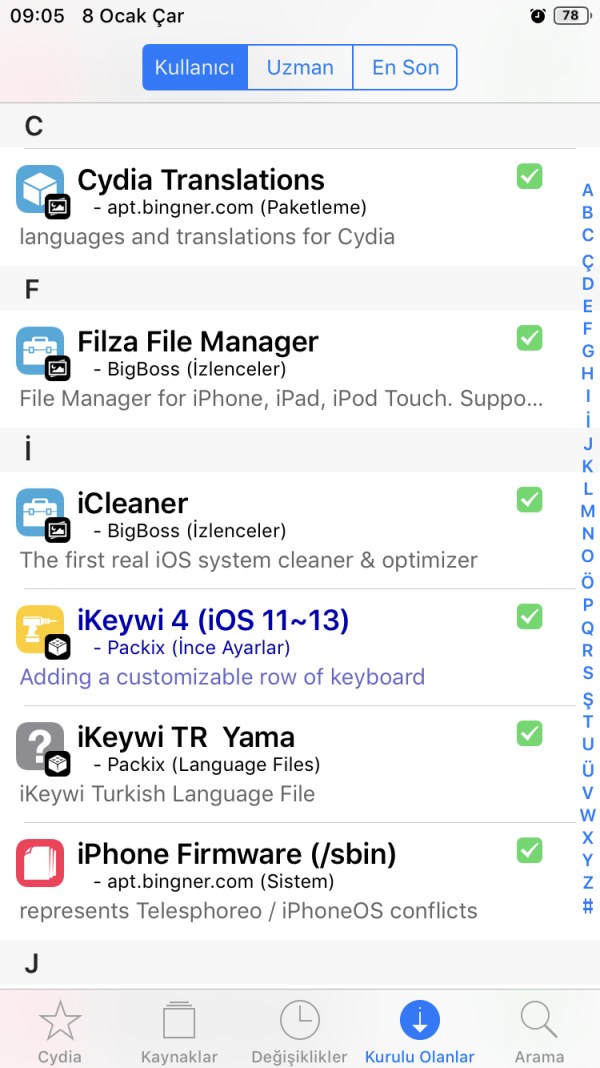This screenshot has width=600, height=1068.
Task: Tap the yellow iKeywi 4 drill icon
Action: tap(40, 629)
